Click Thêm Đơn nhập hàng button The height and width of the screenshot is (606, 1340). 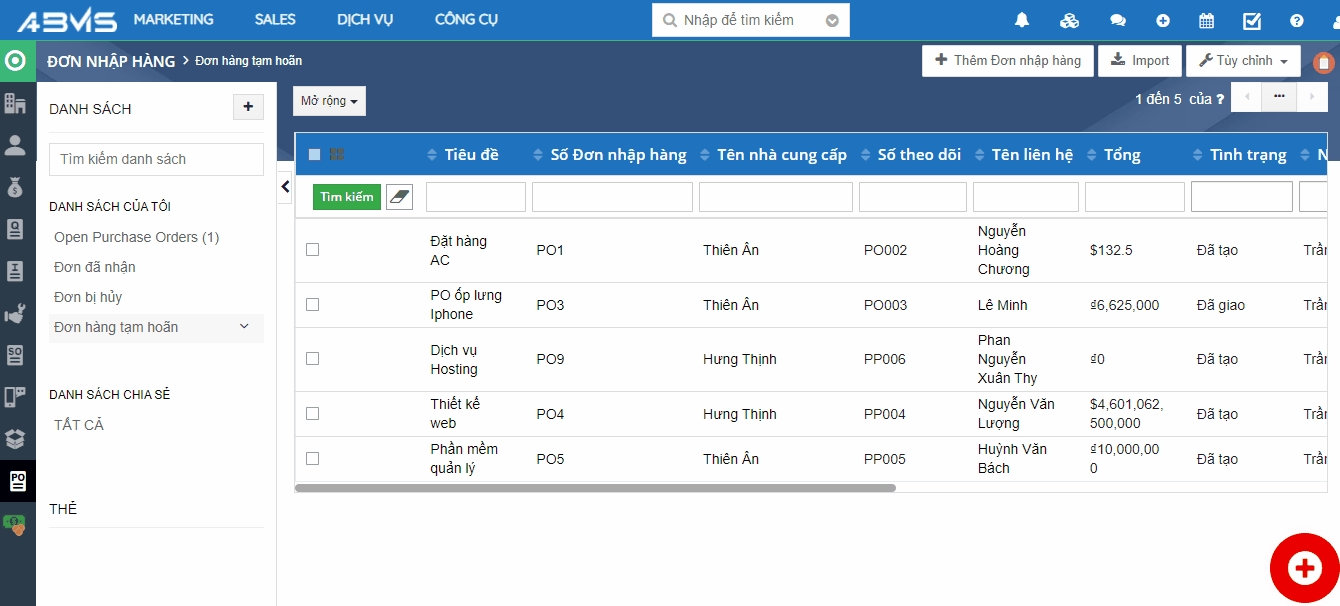click(1007, 61)
